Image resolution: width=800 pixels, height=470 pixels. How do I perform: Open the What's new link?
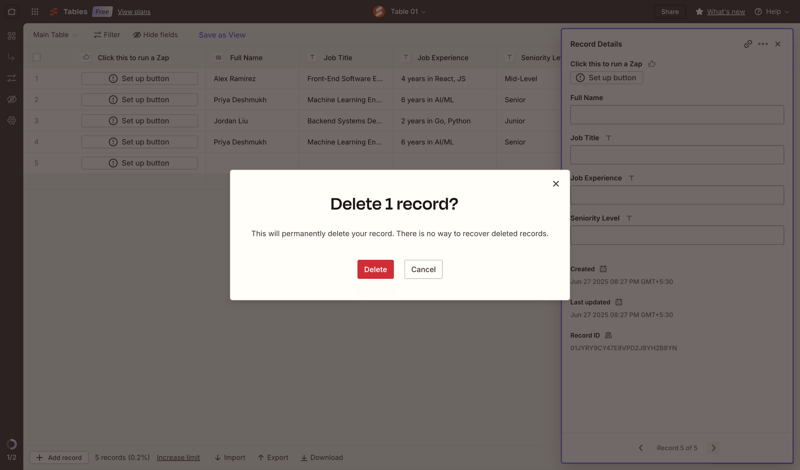pos(725,12)
